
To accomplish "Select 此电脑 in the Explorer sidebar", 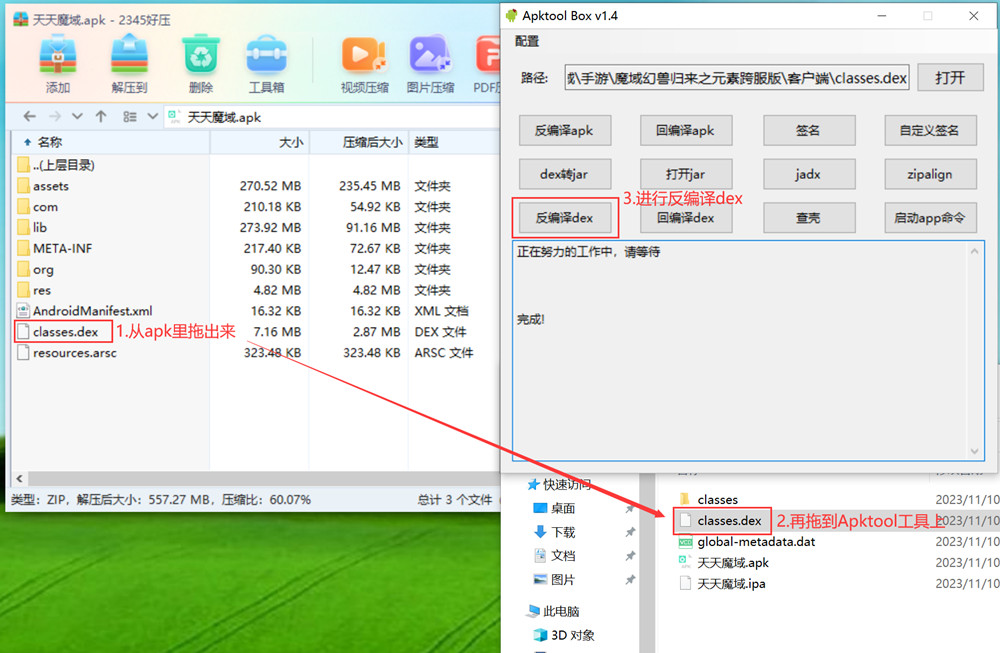I will coord(553,612).
